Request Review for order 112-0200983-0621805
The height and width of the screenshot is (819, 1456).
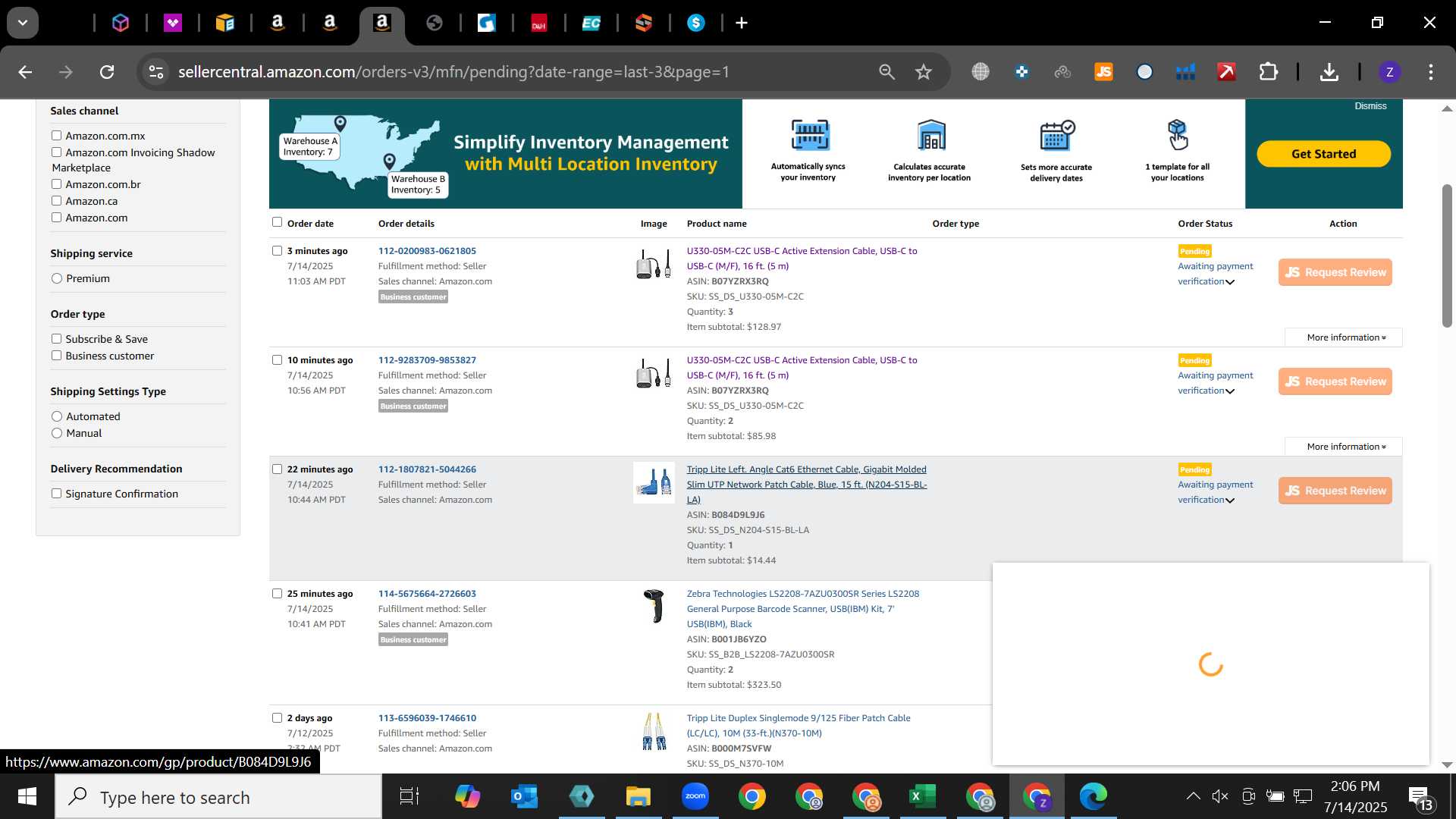(x=1335, y=272)
